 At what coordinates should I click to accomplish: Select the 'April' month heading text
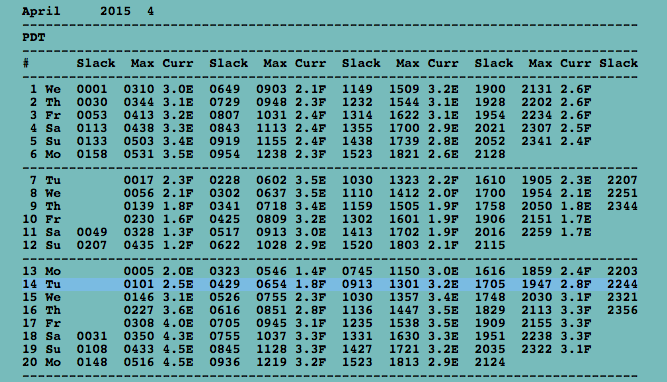coord(41,11)
